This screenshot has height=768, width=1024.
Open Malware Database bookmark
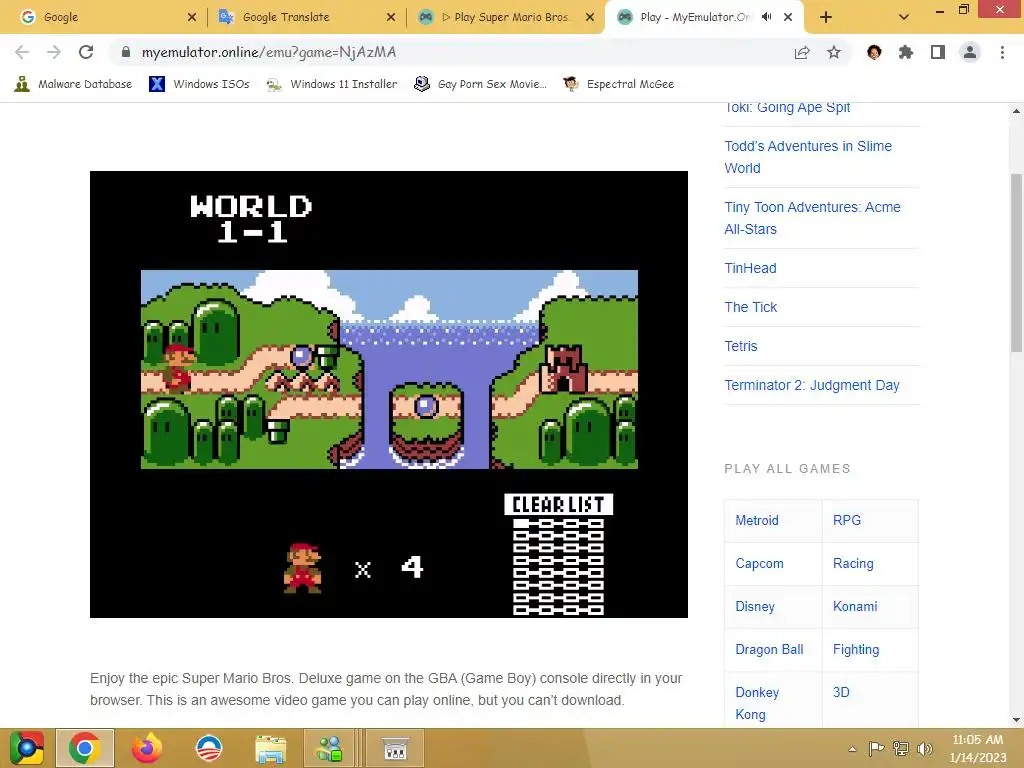73,84
